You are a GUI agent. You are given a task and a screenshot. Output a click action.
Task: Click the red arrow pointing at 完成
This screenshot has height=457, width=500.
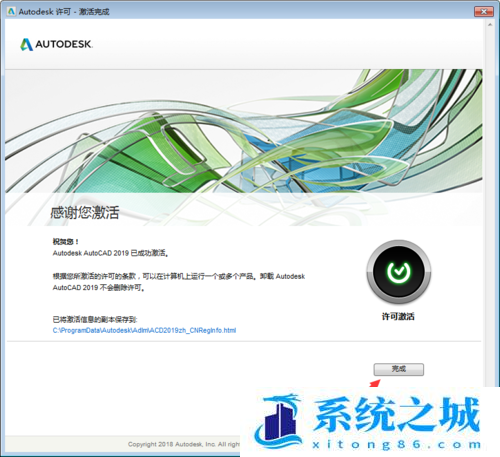[375, 384]
